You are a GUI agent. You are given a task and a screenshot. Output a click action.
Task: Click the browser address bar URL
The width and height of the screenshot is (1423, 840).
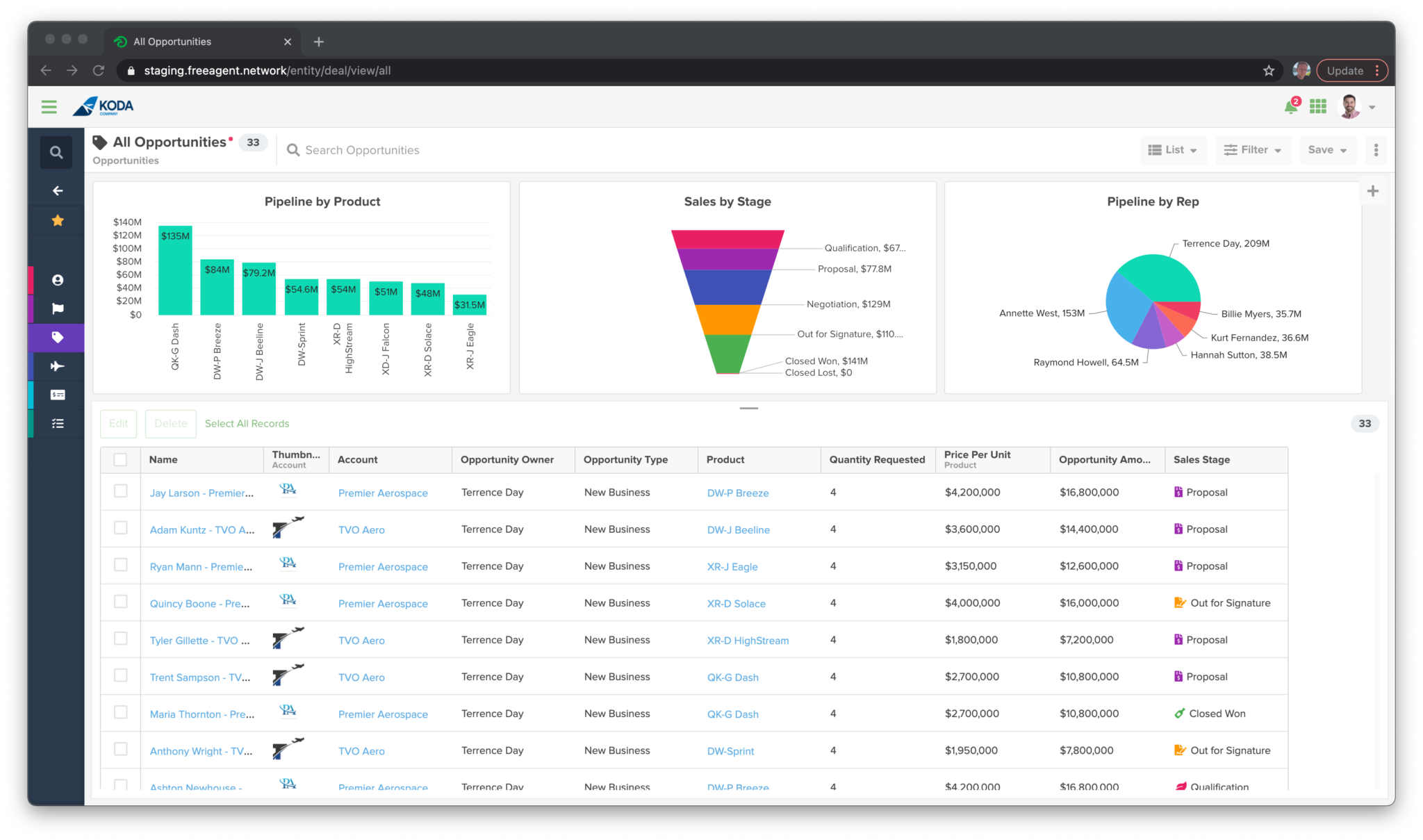click(267, 70)
